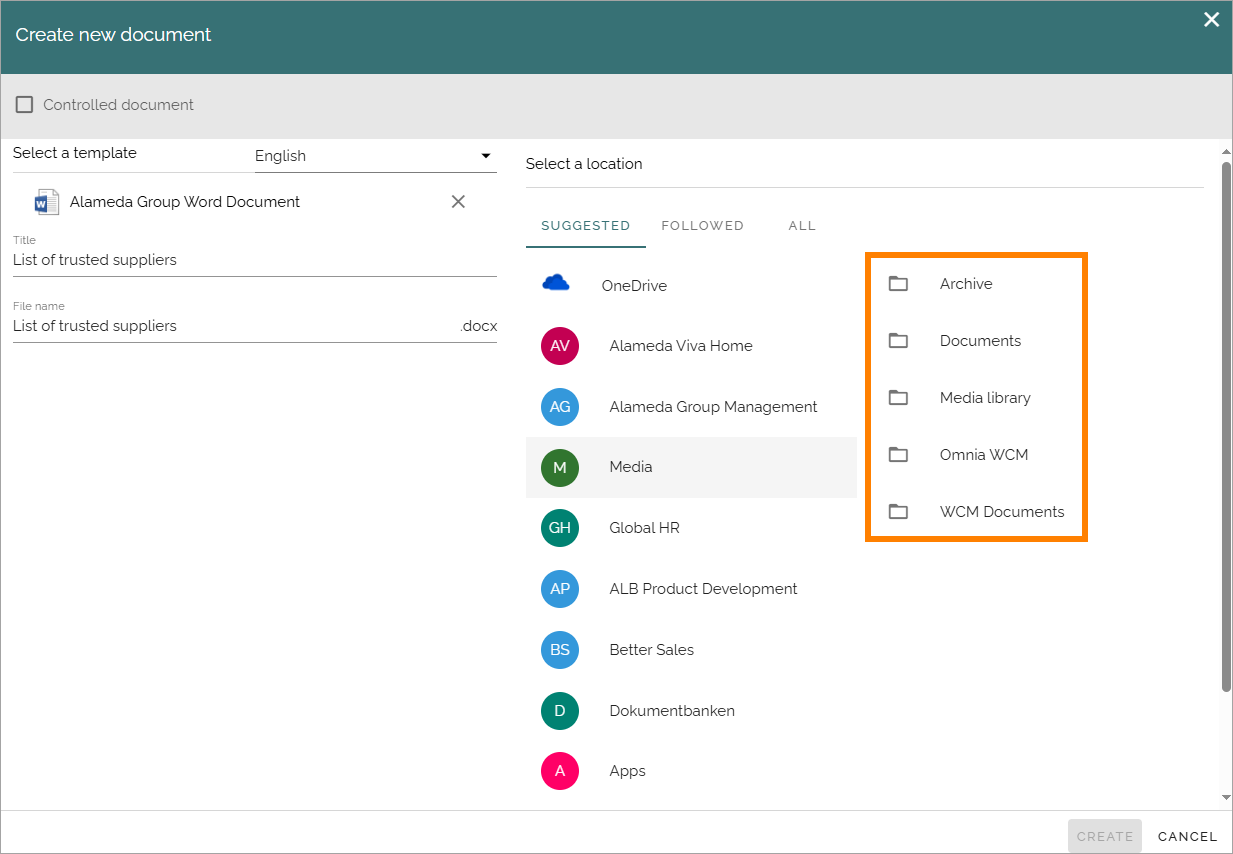The height and width of the screenshot is (854, 1233).
Task: Click the Cancel button
Action: [1187, 836]
